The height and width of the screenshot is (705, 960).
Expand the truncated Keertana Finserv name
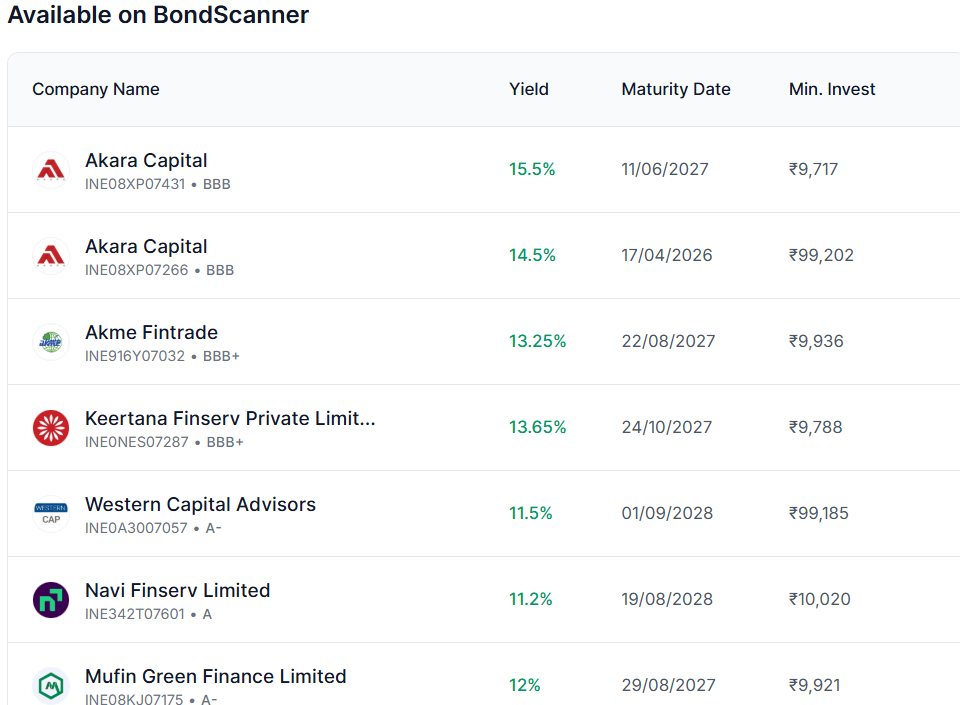231,418
